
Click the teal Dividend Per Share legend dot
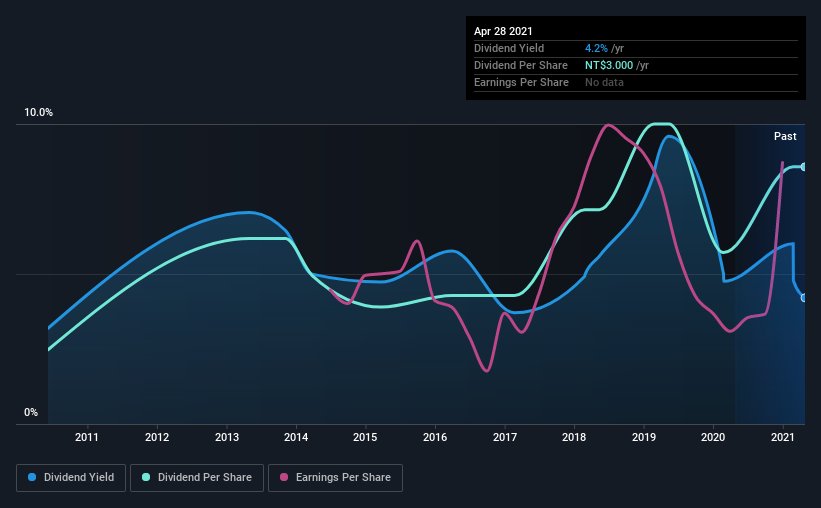[x=146, y=477]
